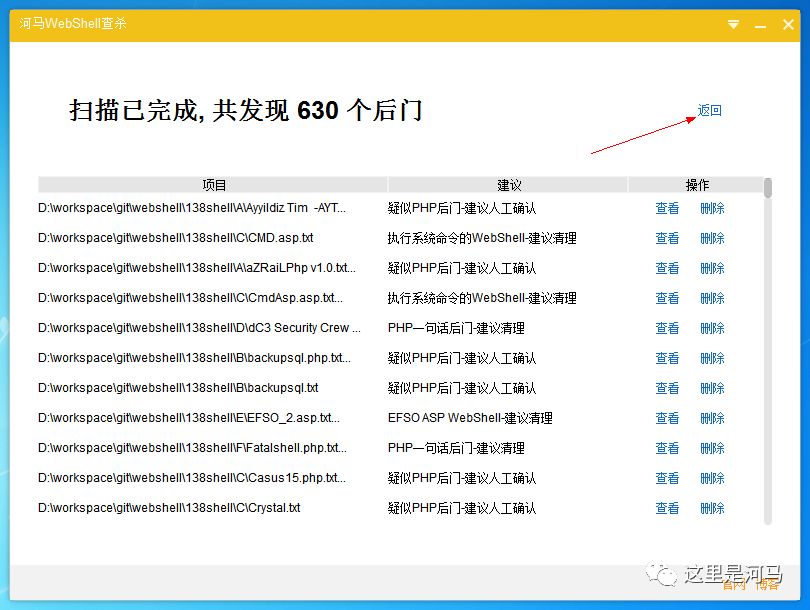View the B\backupsql.txt file
Viewport: 810px width, 610px height.
667,388
